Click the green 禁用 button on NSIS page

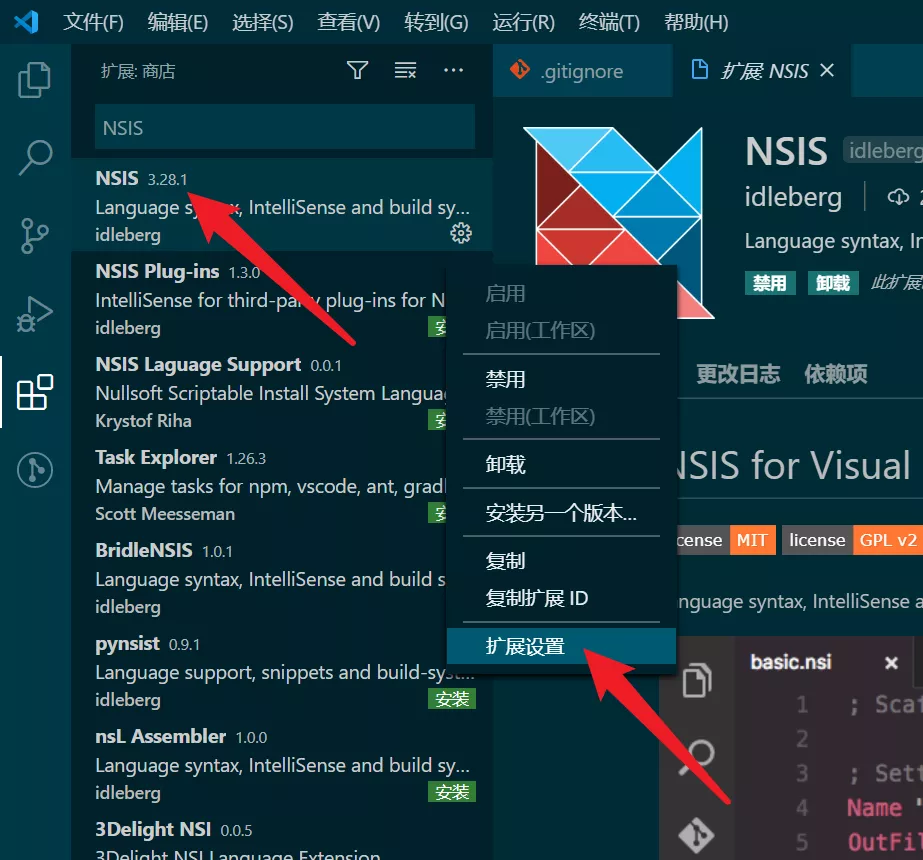[x=769, y=283]
